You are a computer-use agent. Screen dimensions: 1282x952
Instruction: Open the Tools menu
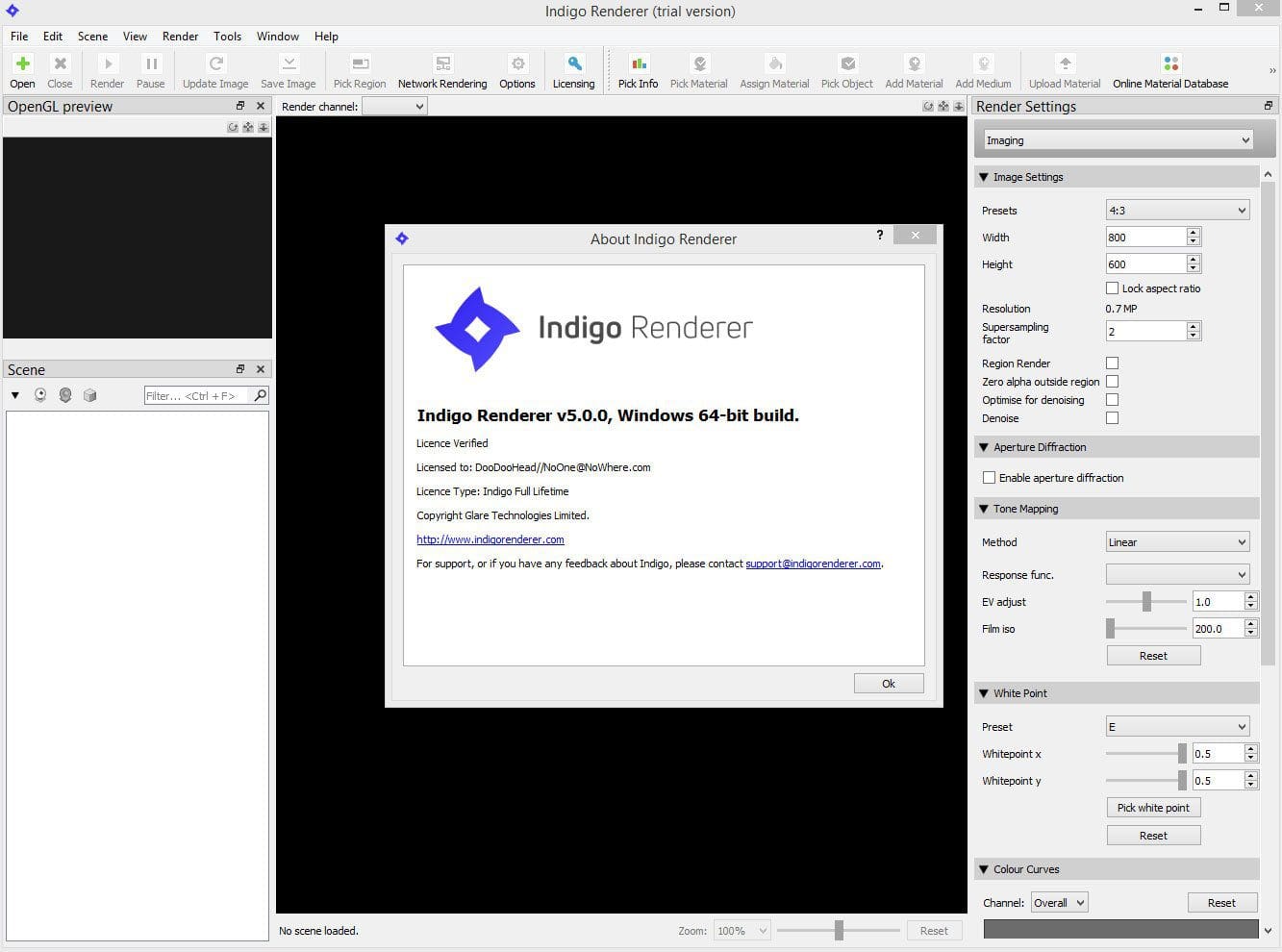tap(227, 37)
